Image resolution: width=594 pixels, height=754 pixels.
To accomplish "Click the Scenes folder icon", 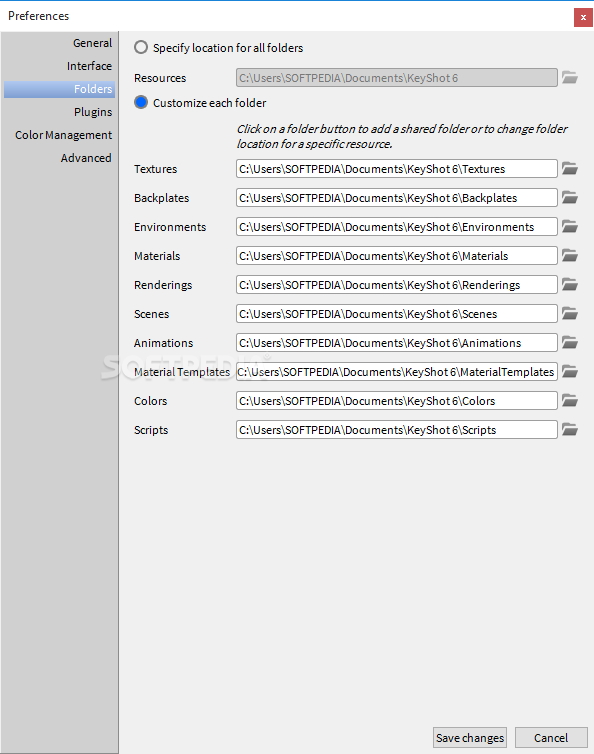I will 569,314.
